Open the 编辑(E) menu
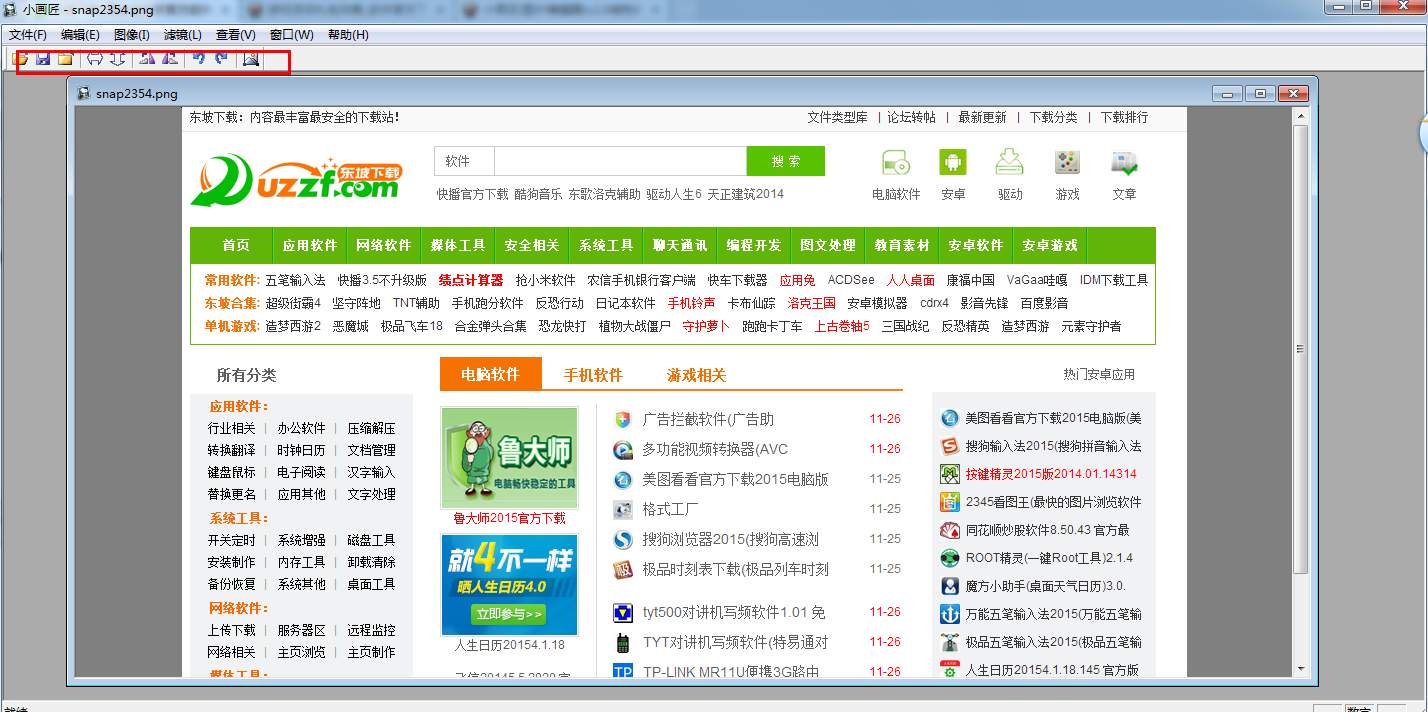 click(x=80, y=35)
